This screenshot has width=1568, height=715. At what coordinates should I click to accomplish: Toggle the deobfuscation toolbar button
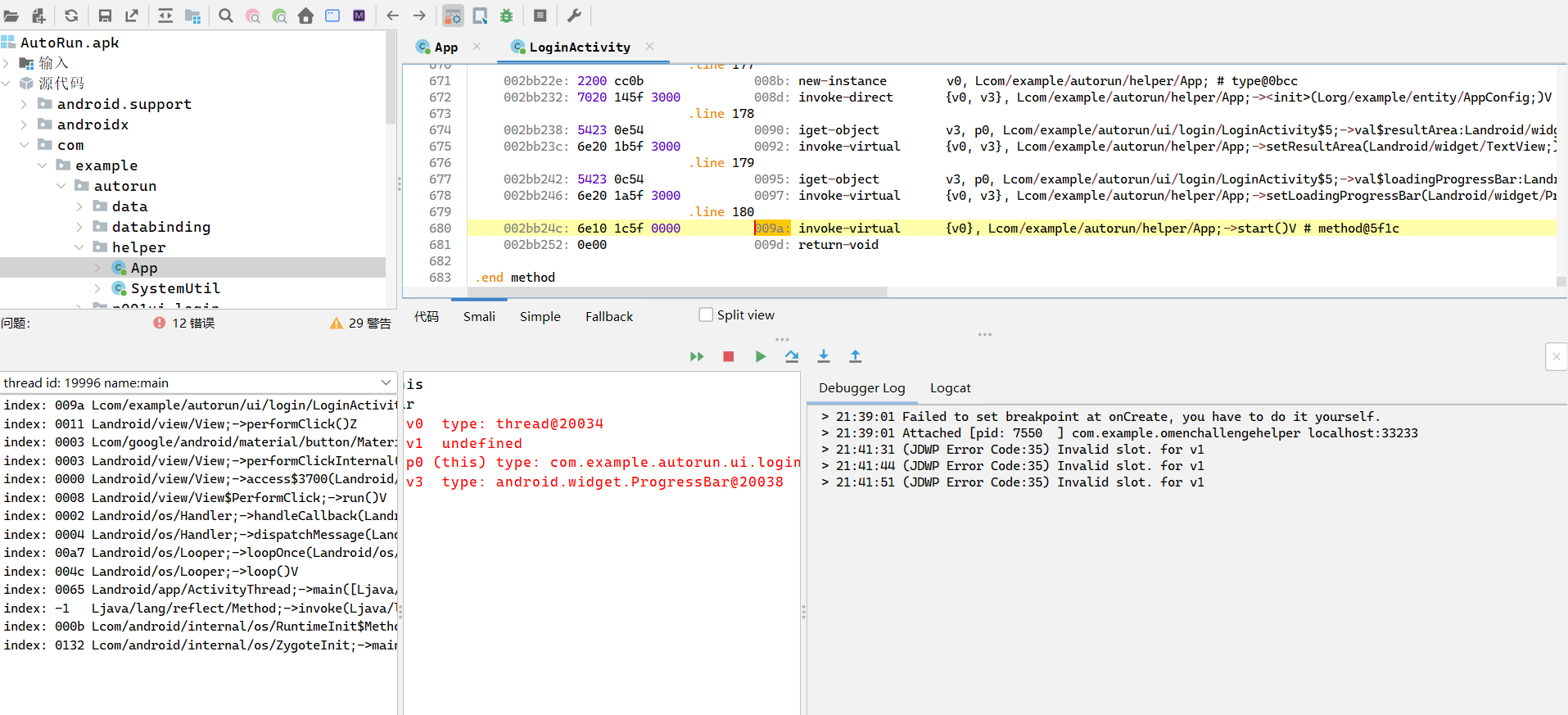(x=453, y=16)
